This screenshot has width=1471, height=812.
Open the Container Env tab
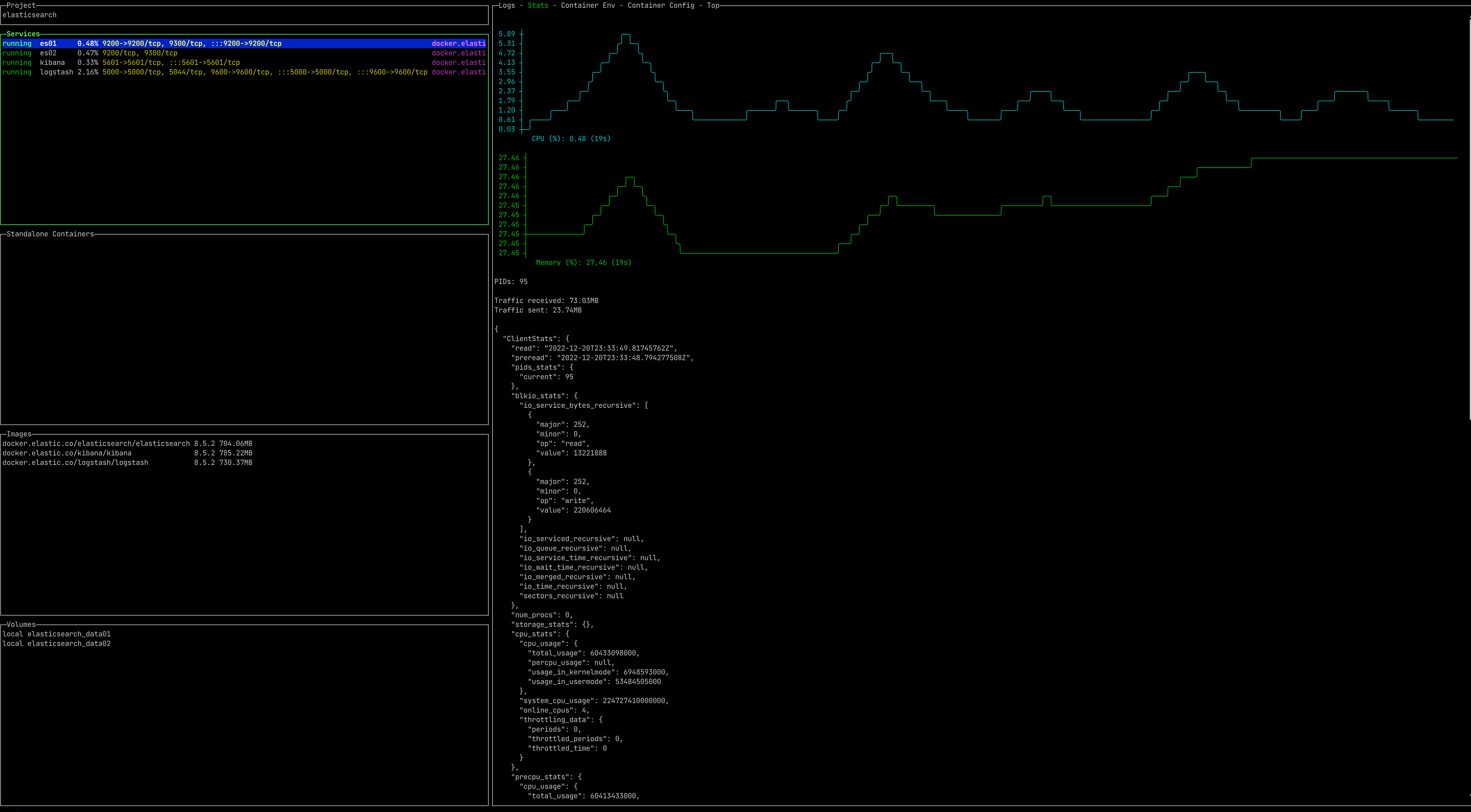(x=588, y=5)
